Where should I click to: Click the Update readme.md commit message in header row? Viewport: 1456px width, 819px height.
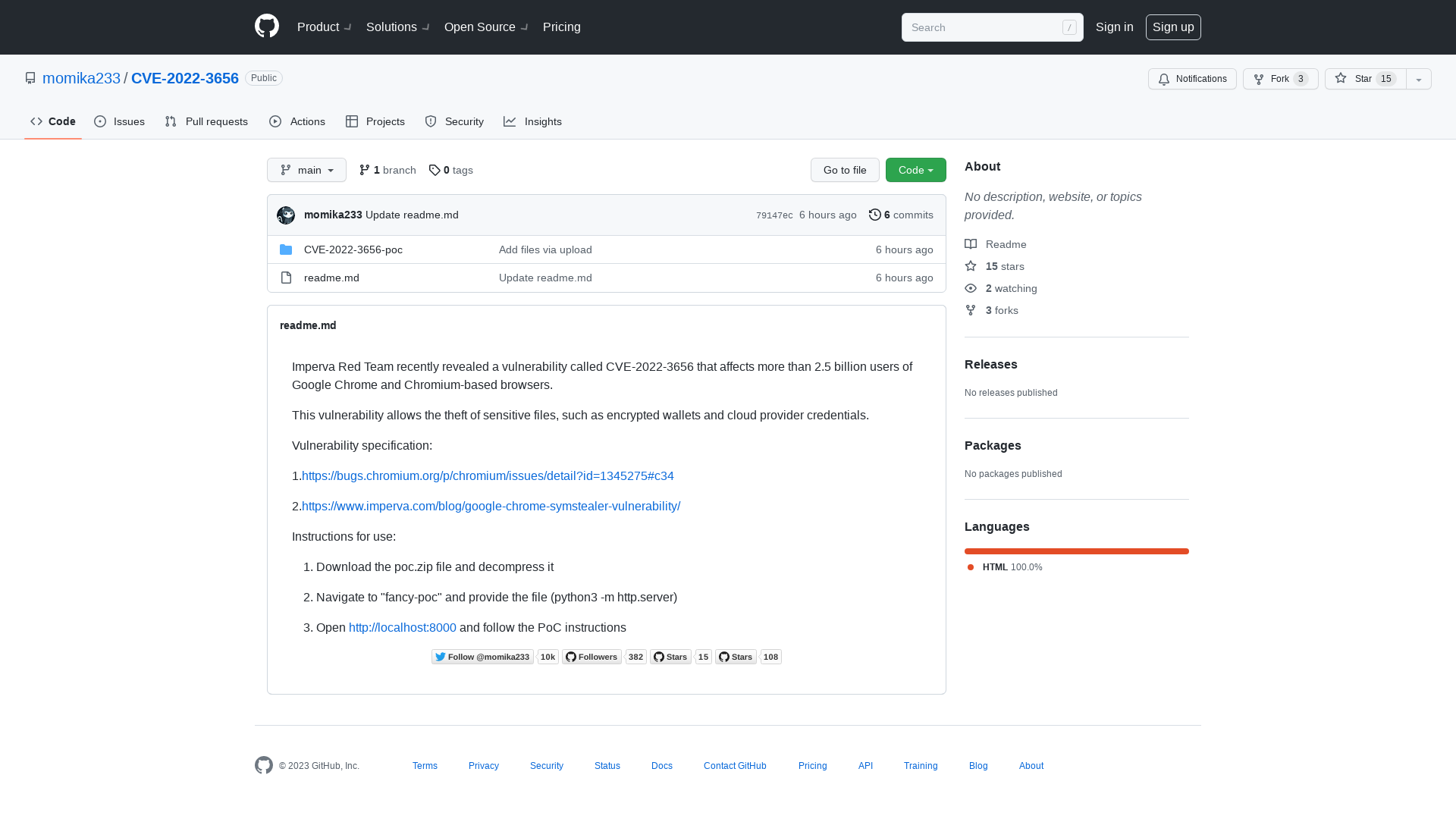[412, 215]
